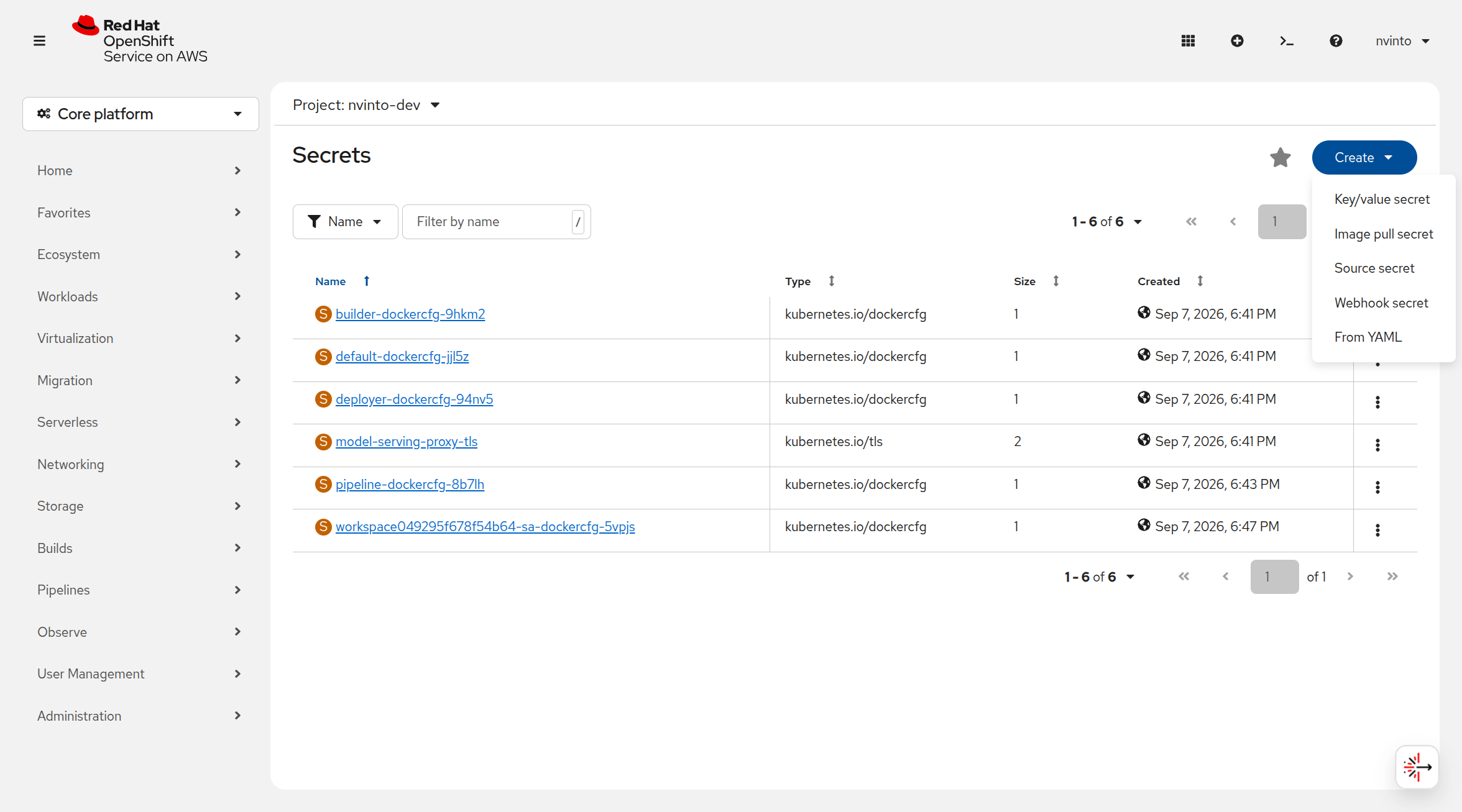Open kebab menu for deployer-dockercfg-94nv5 row

pyautogui.click(x=1377, y=403)
